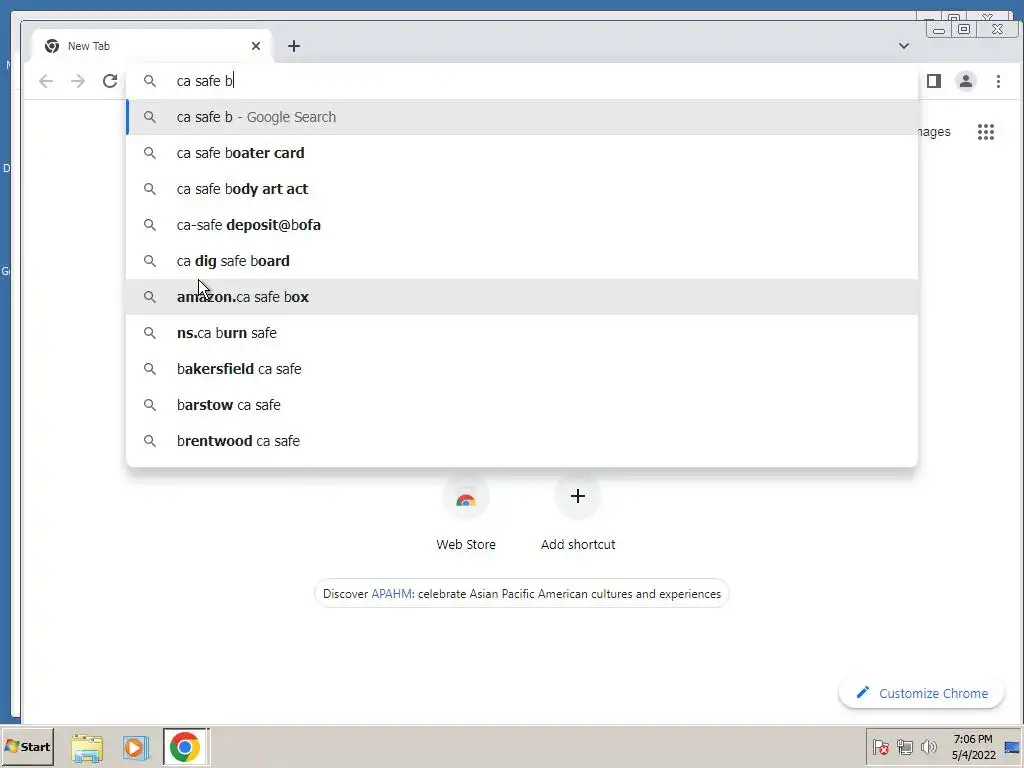Choose 'ca safe b - Google Search' suggestion
The height and width of the screenshot is (768, 1024).
point(522,117)
